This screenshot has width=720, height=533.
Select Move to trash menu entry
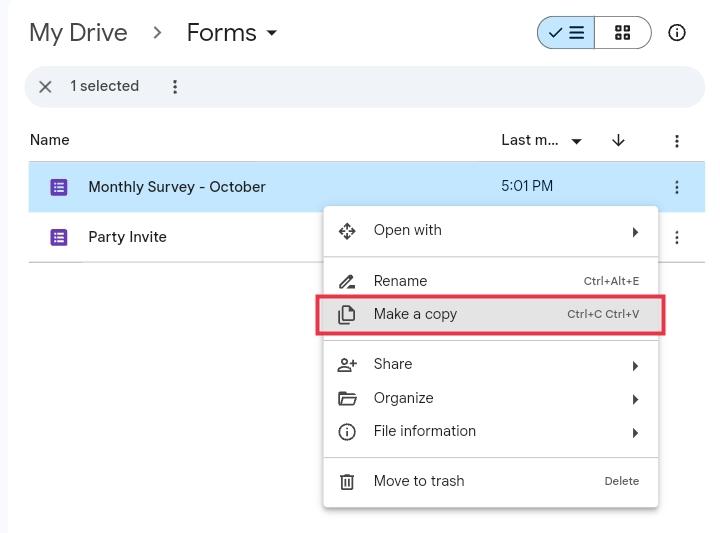click(490, 482)
